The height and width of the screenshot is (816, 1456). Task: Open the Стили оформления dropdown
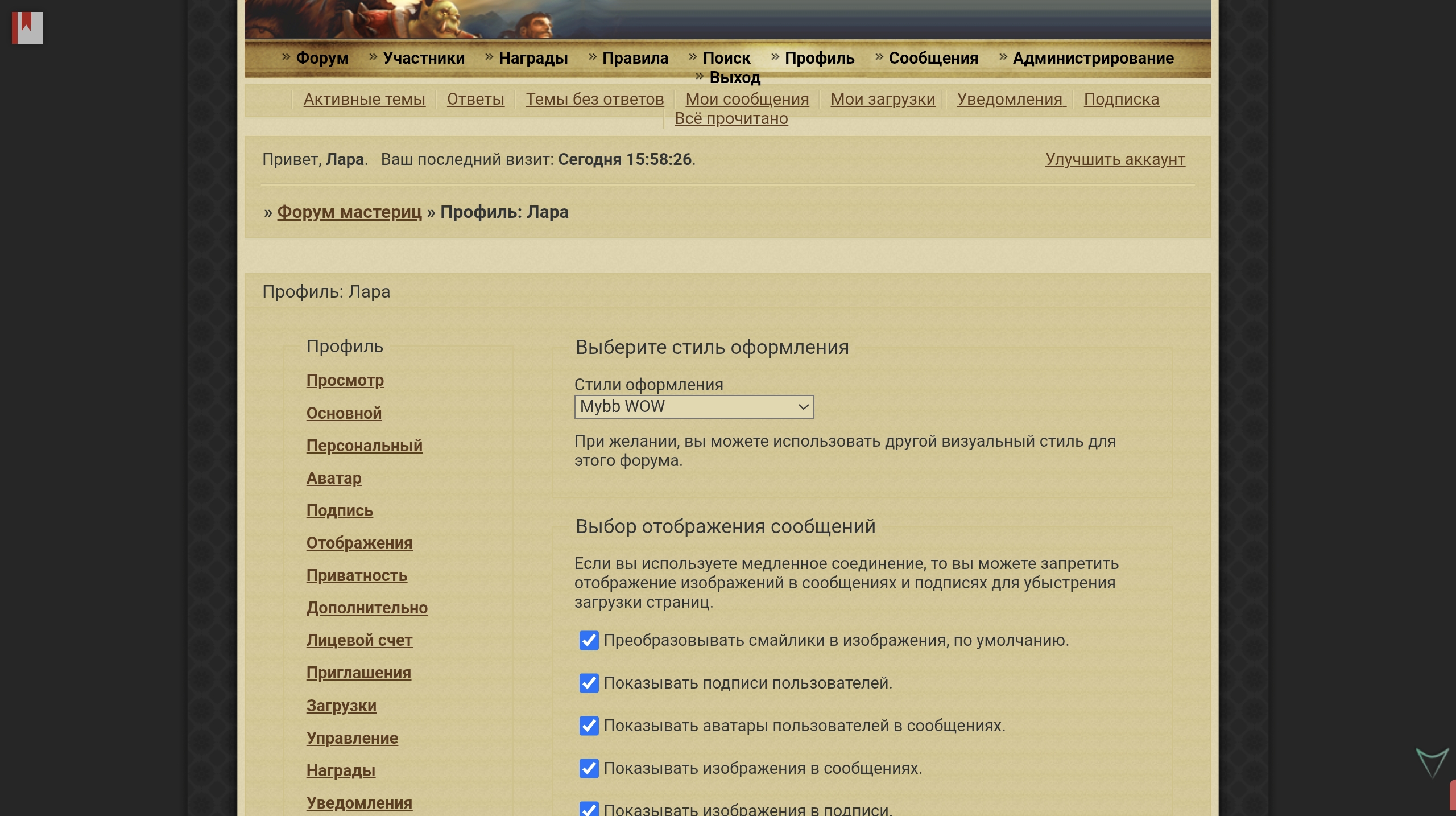694,407
